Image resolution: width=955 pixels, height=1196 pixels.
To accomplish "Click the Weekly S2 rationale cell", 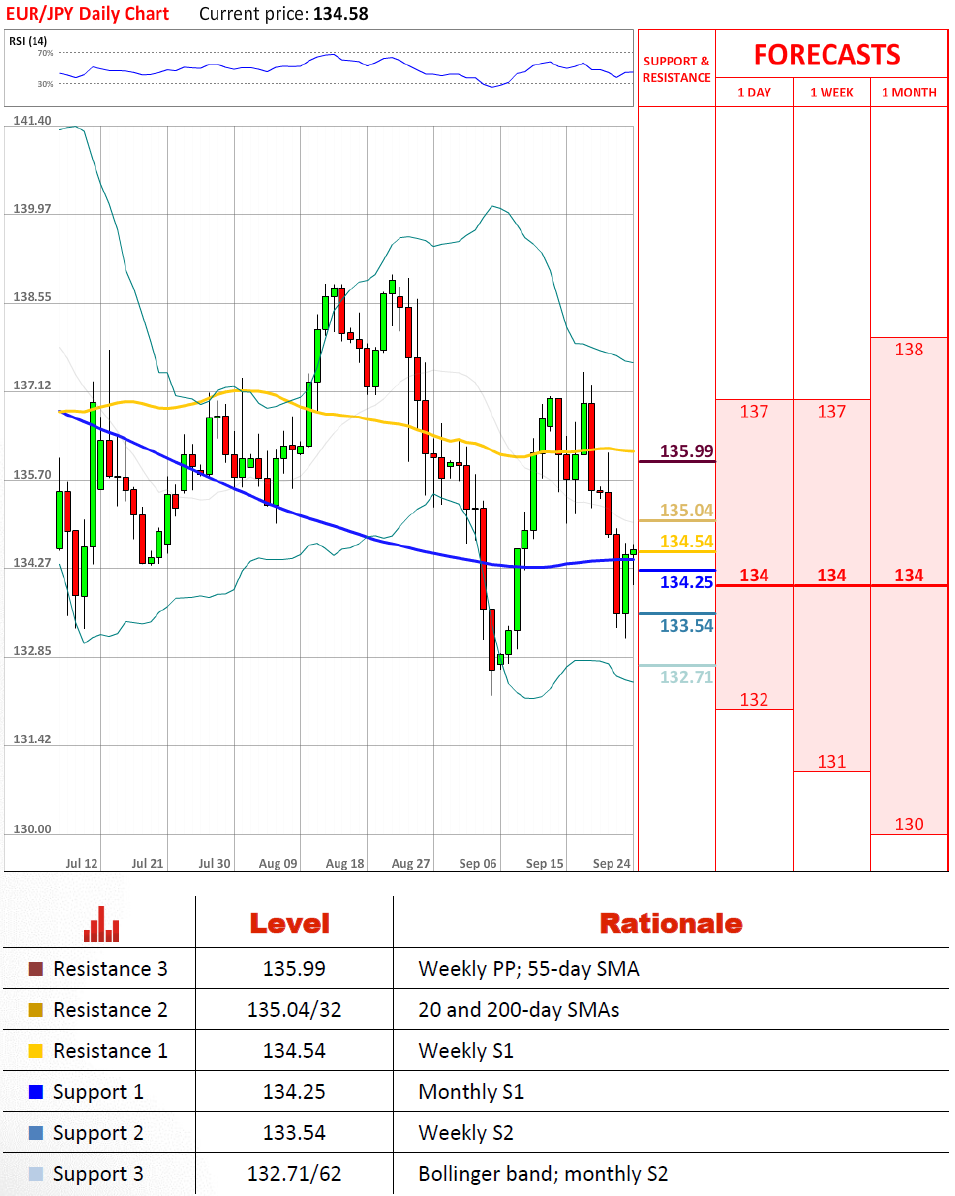I will pos(466,1133).
